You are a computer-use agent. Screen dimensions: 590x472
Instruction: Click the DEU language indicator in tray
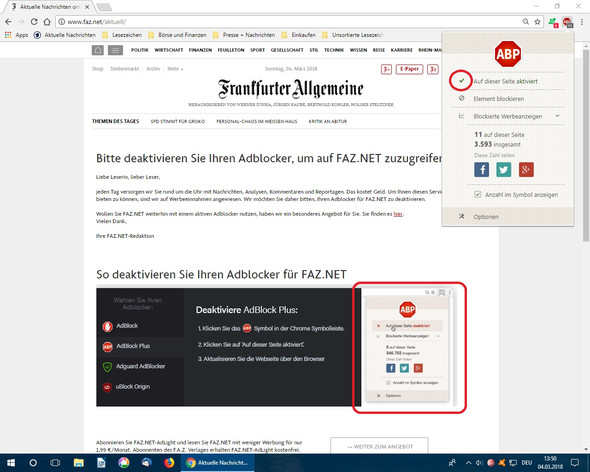point(527,463)
